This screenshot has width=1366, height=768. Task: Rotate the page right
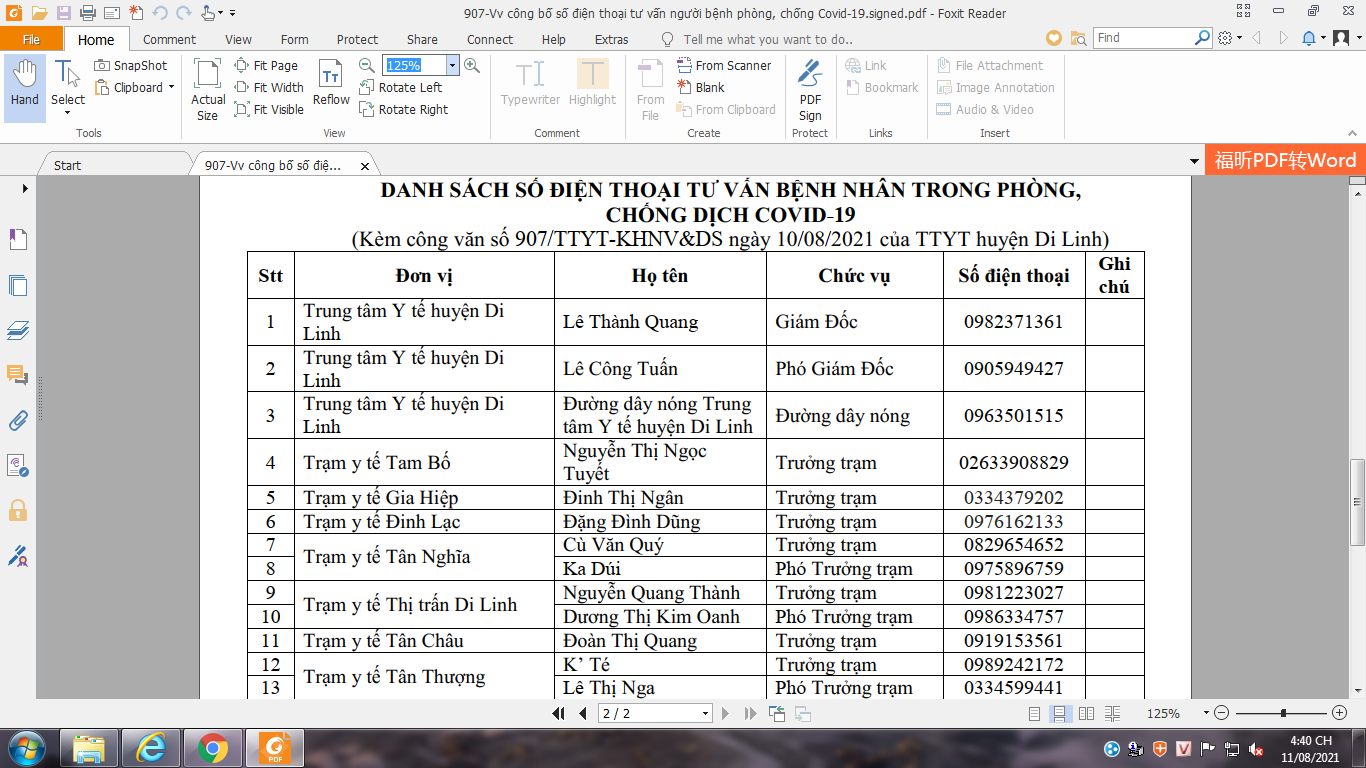pos(404,109)
